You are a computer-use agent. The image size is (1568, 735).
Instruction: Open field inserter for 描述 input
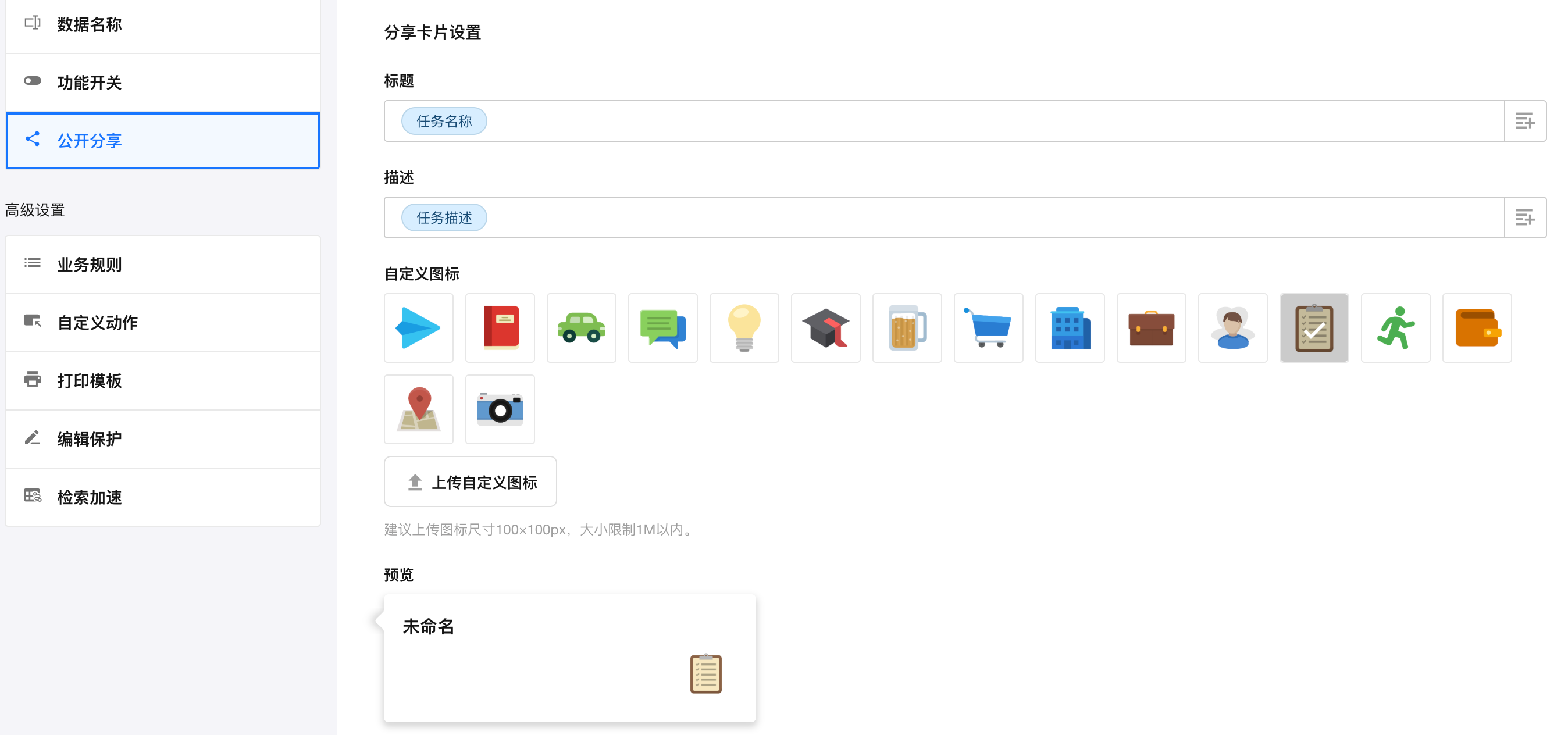[x=1525, y=218]
